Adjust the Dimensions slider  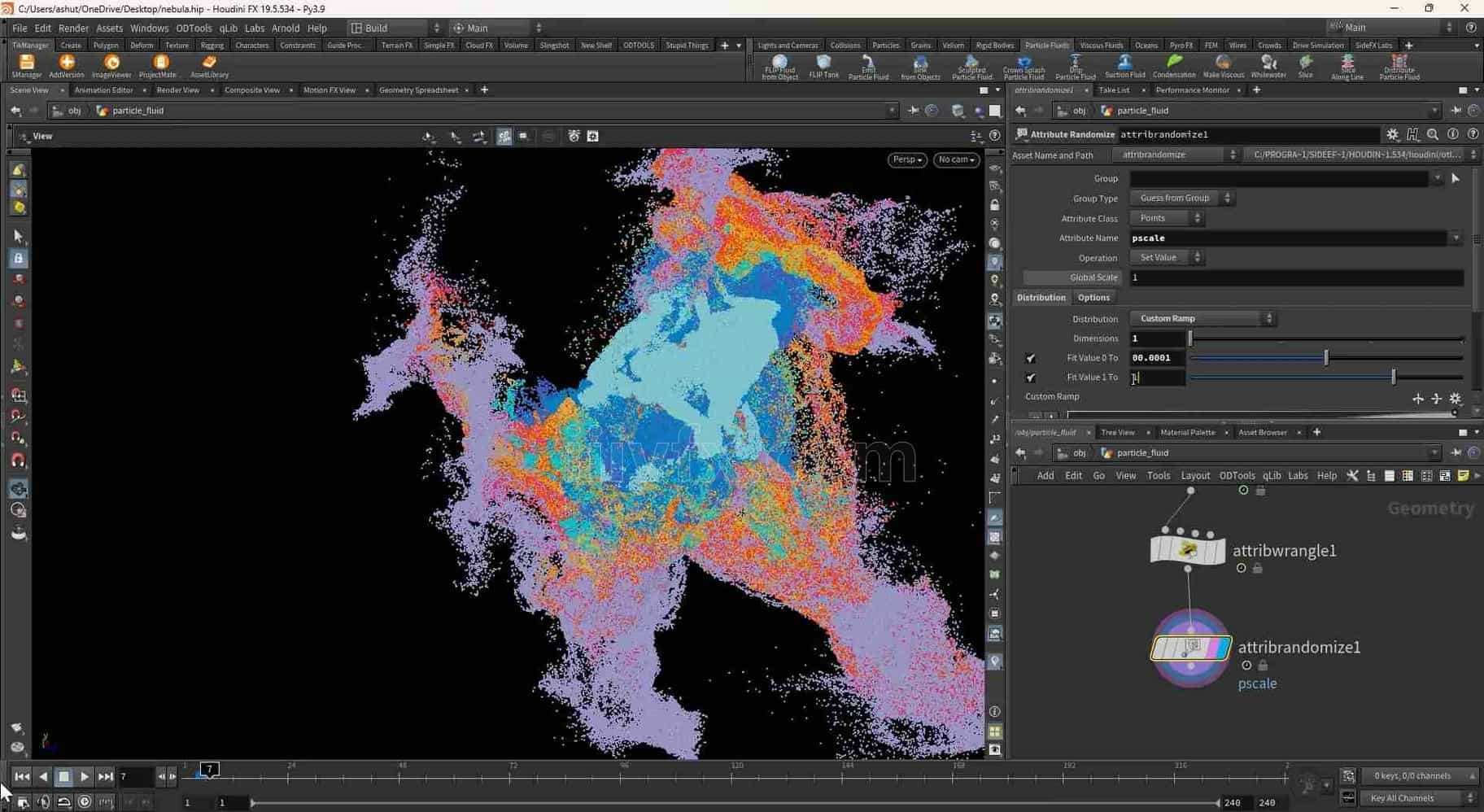[1326, 338]
